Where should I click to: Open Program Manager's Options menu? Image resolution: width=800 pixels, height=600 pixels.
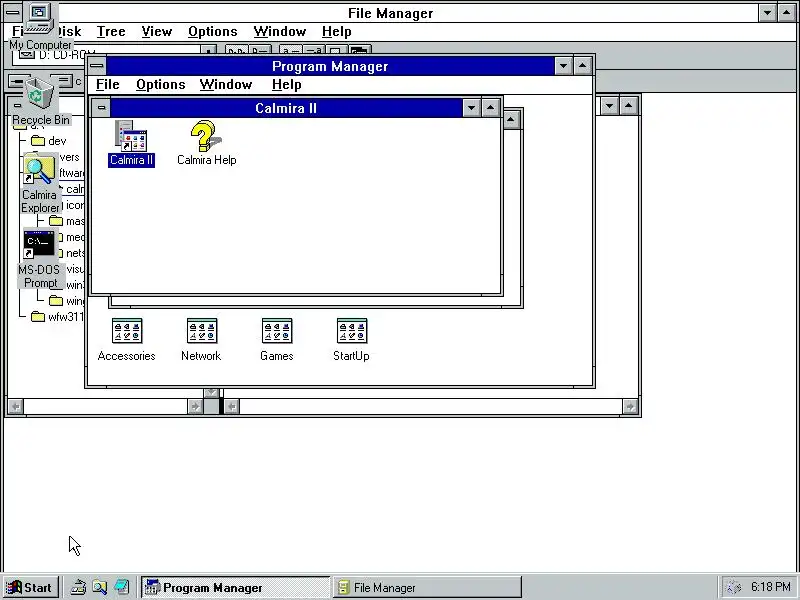click(160, 85)
